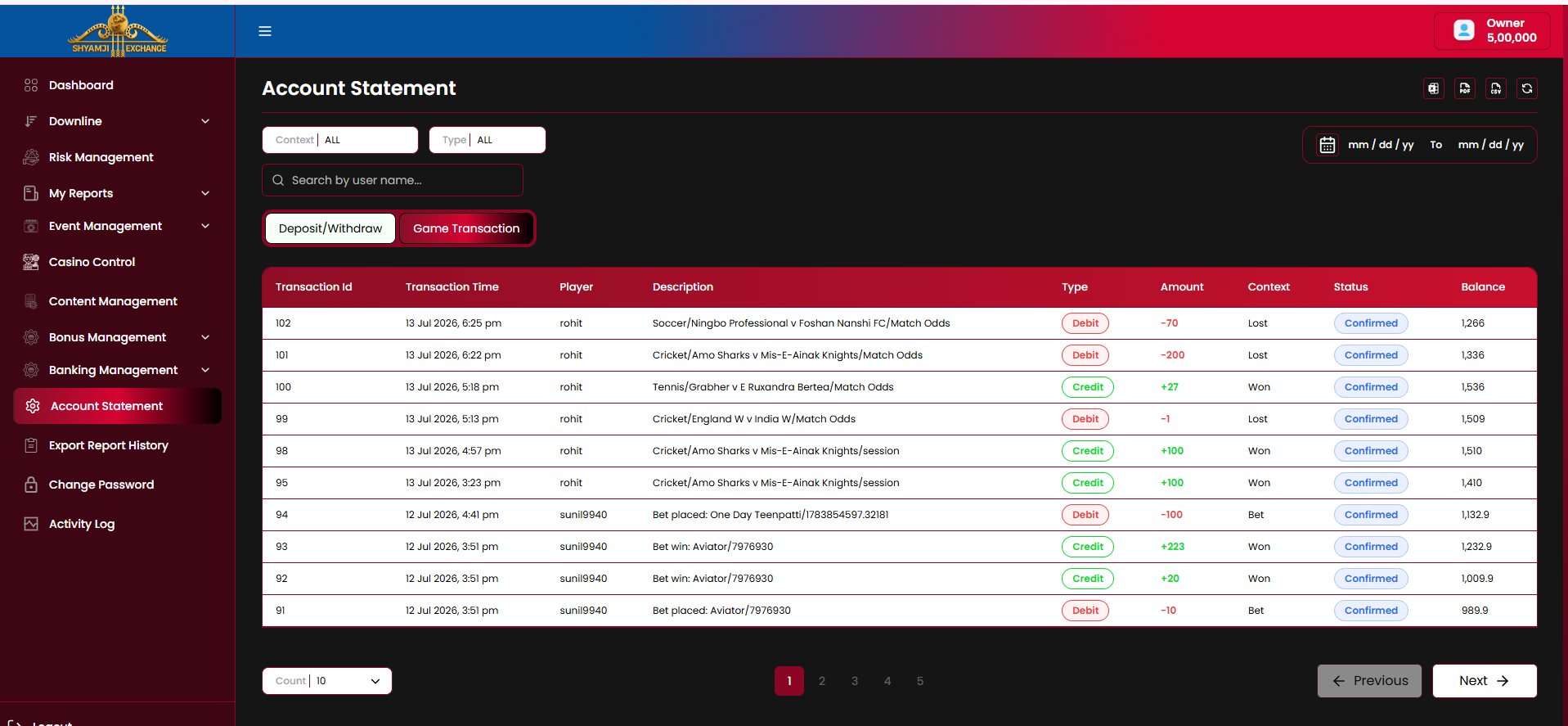Export statement as CSV icon
1568x726 pixels.
click(x=1496, y=88)
